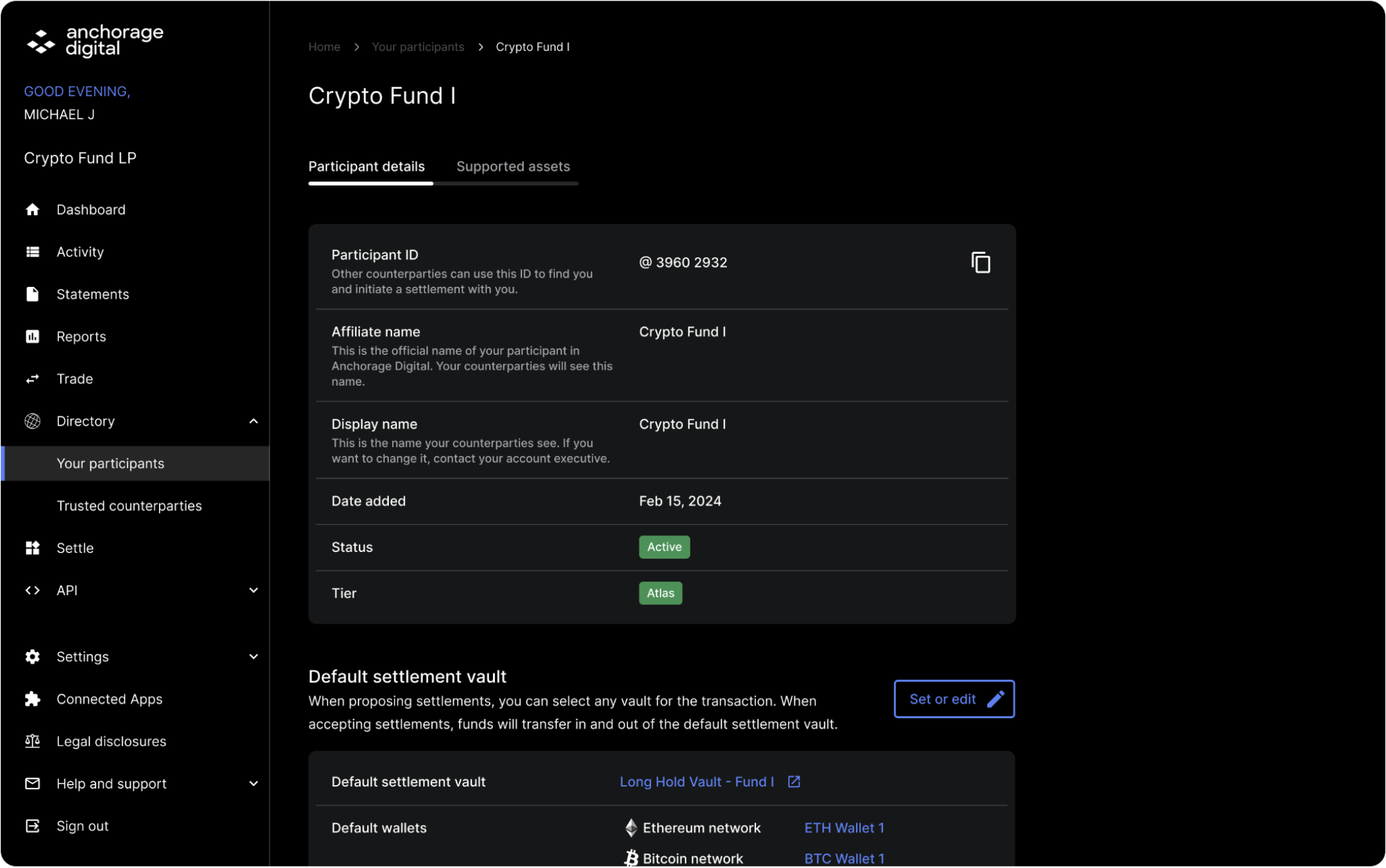Click the Bitcoin network icon
Viewport: 1386px width, 868px height.
tap(631, 859)
